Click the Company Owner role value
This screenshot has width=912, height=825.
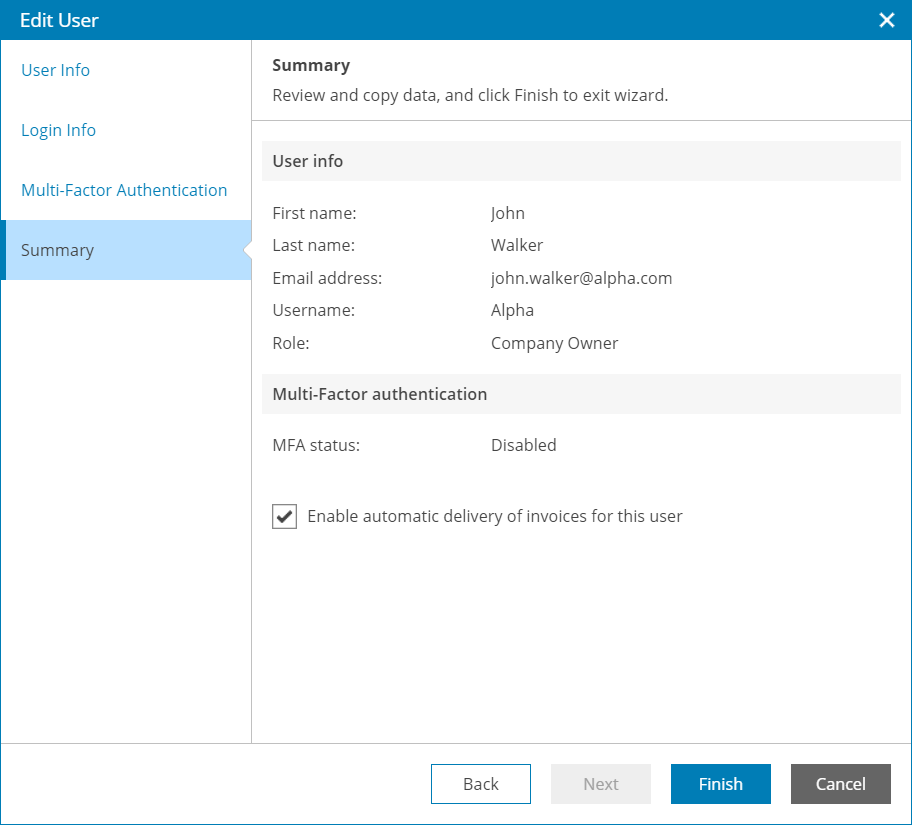click(554, 343)
